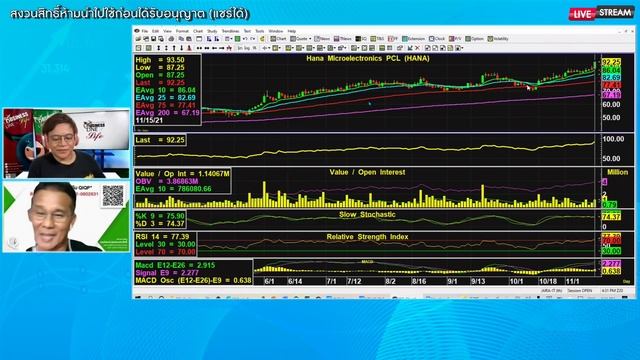
Task: Open the Format menu
Action: (x=182, y=31)
